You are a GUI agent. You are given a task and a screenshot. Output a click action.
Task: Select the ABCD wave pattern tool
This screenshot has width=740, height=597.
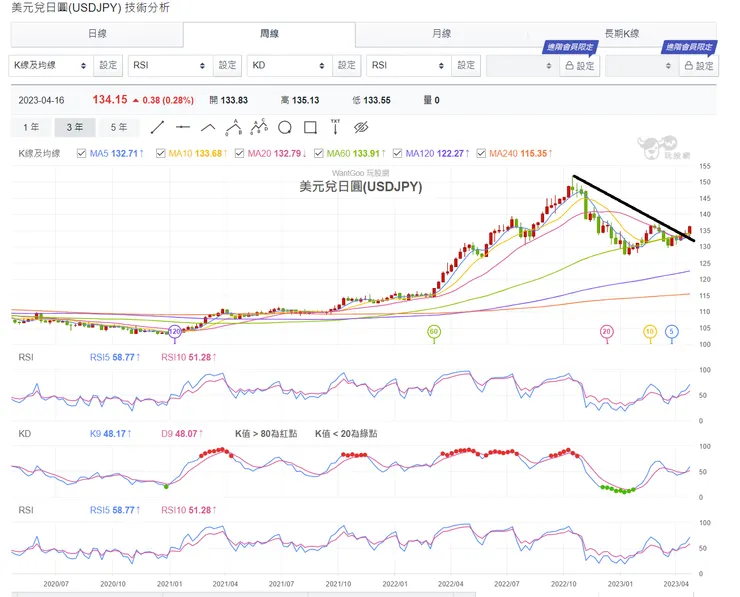click(x=259, y=127)
